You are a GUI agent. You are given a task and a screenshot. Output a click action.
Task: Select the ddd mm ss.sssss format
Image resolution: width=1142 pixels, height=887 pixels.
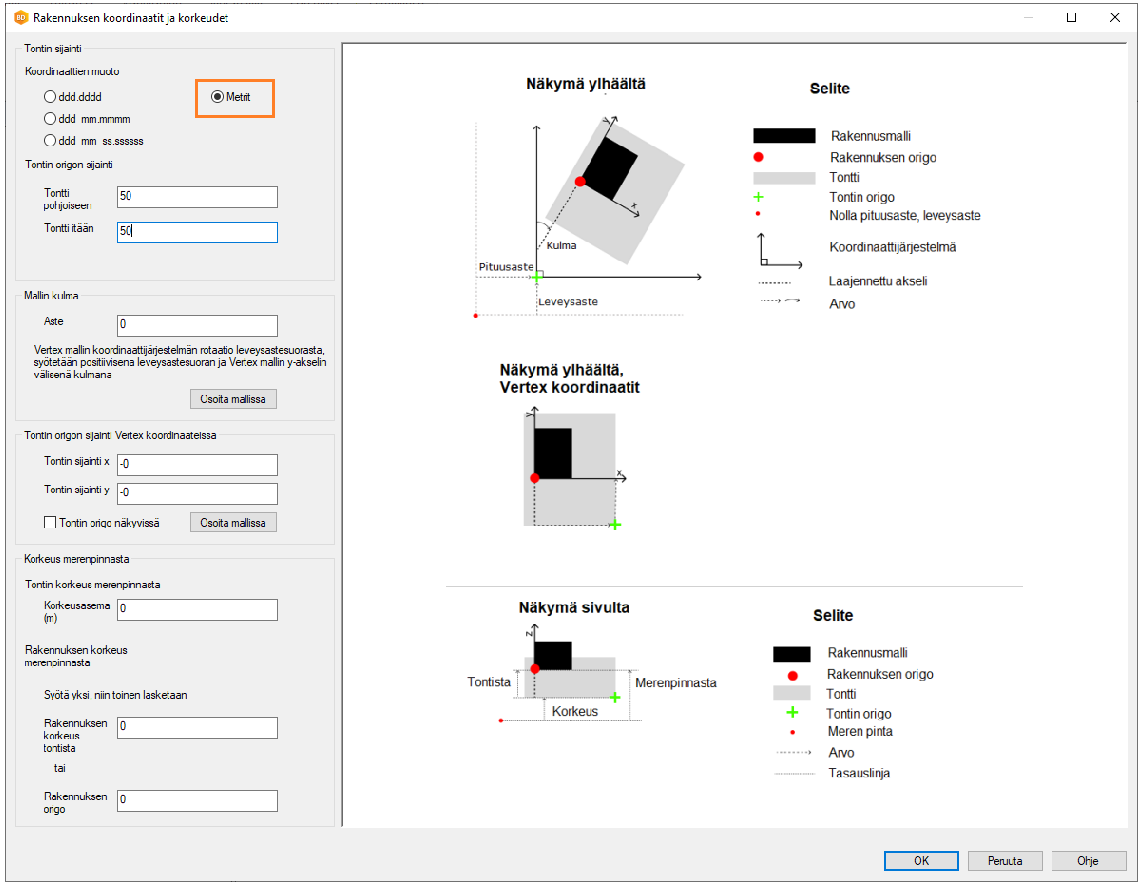[x=50, y=141]
